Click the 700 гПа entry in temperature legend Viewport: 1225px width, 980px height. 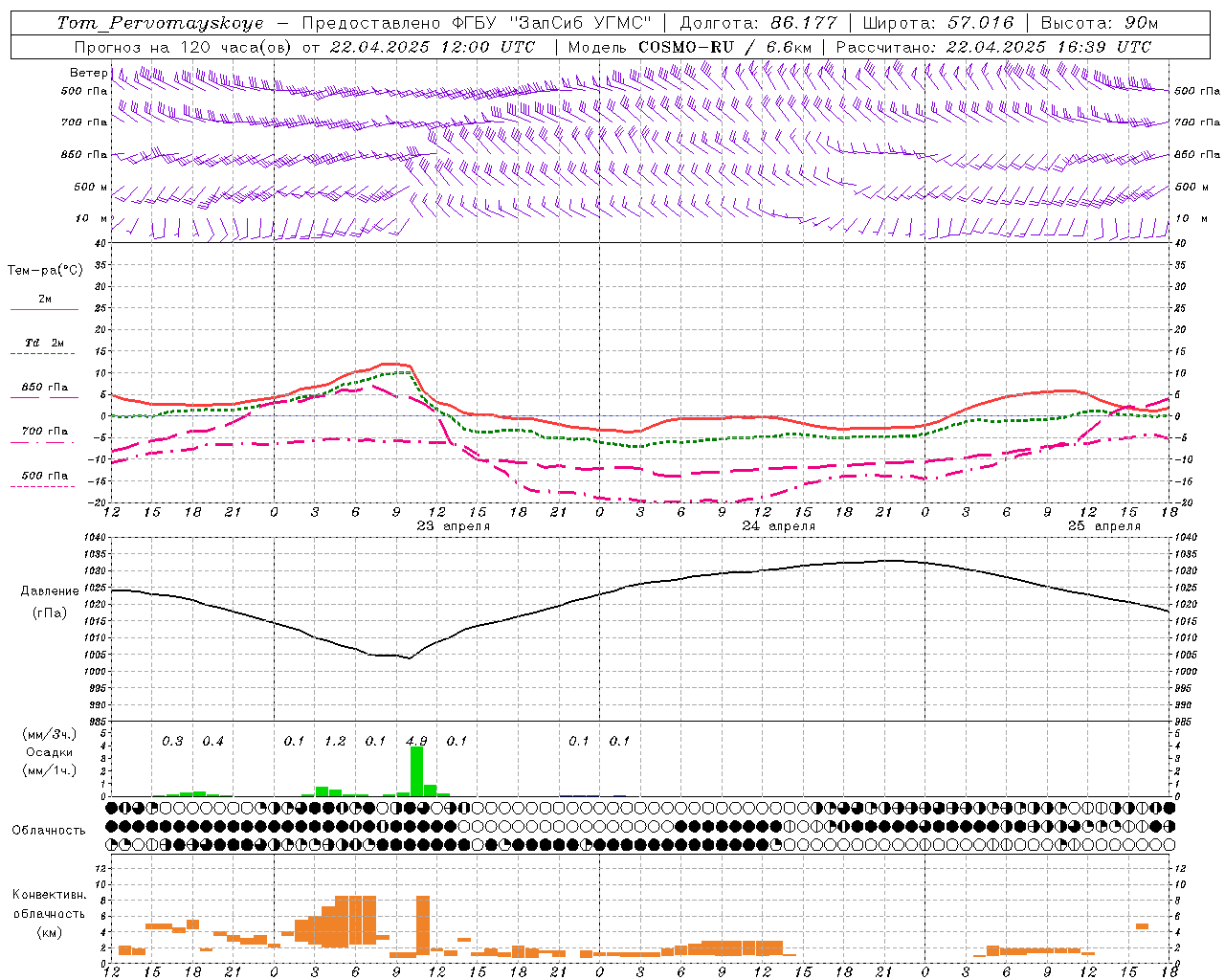pos(45,432)
